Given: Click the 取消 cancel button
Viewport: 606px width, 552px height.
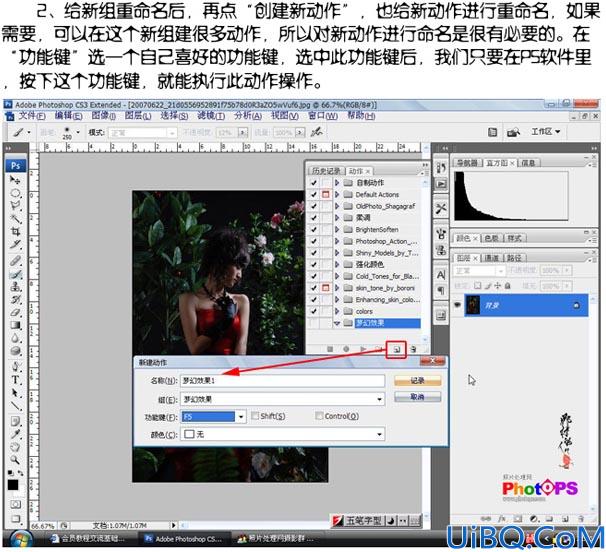Looking at the screenshot, I should pyautogui.click(x=417, y=397).
